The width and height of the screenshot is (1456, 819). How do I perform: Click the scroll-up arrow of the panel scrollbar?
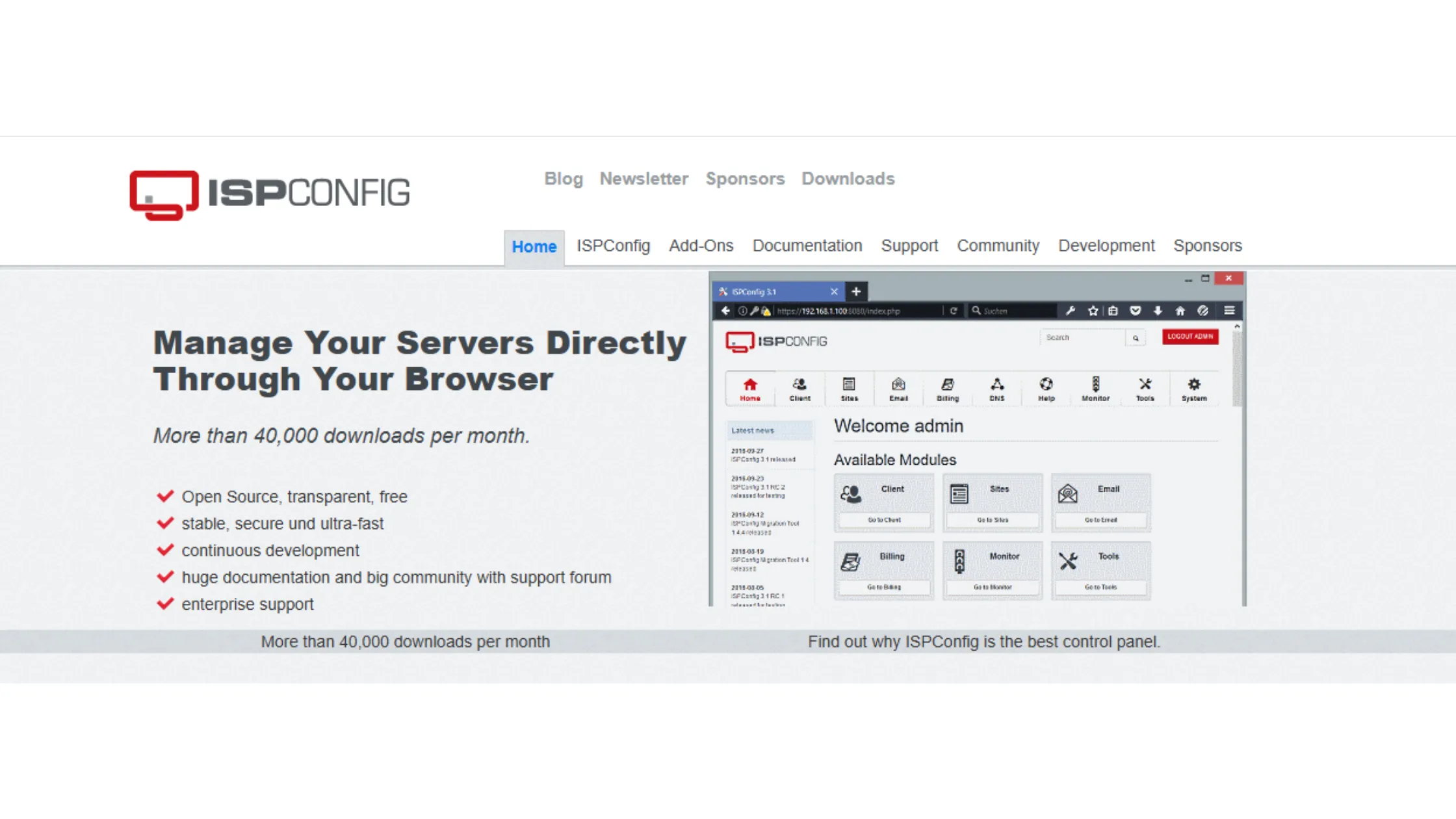point(1237,326)
